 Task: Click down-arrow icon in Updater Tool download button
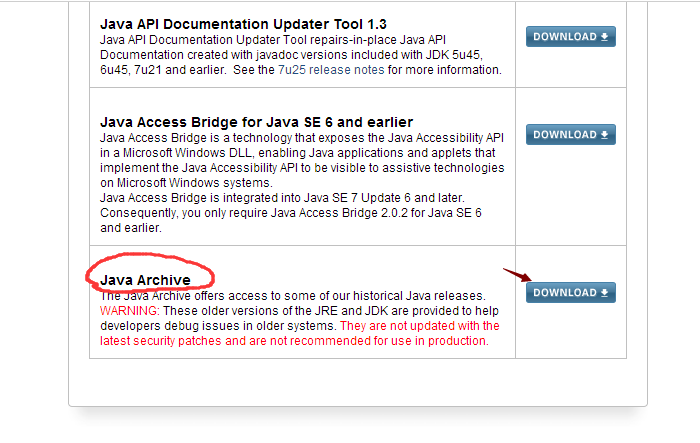pyautogui.click(x=605, y=37)
